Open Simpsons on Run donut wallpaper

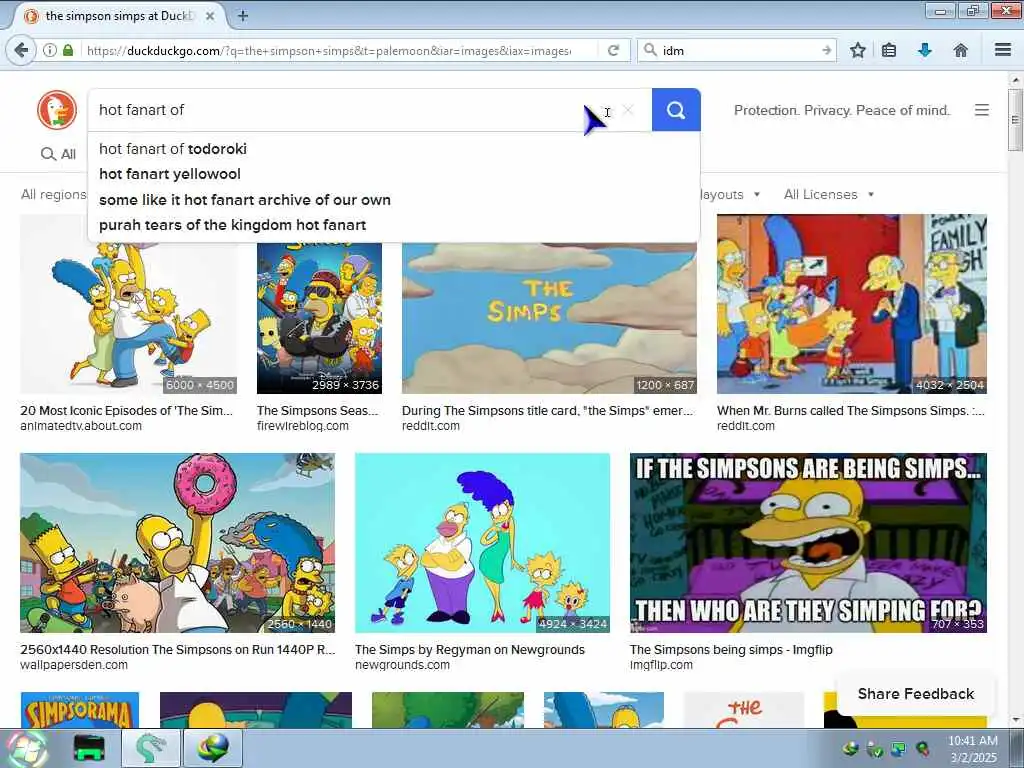click(178, 543)
